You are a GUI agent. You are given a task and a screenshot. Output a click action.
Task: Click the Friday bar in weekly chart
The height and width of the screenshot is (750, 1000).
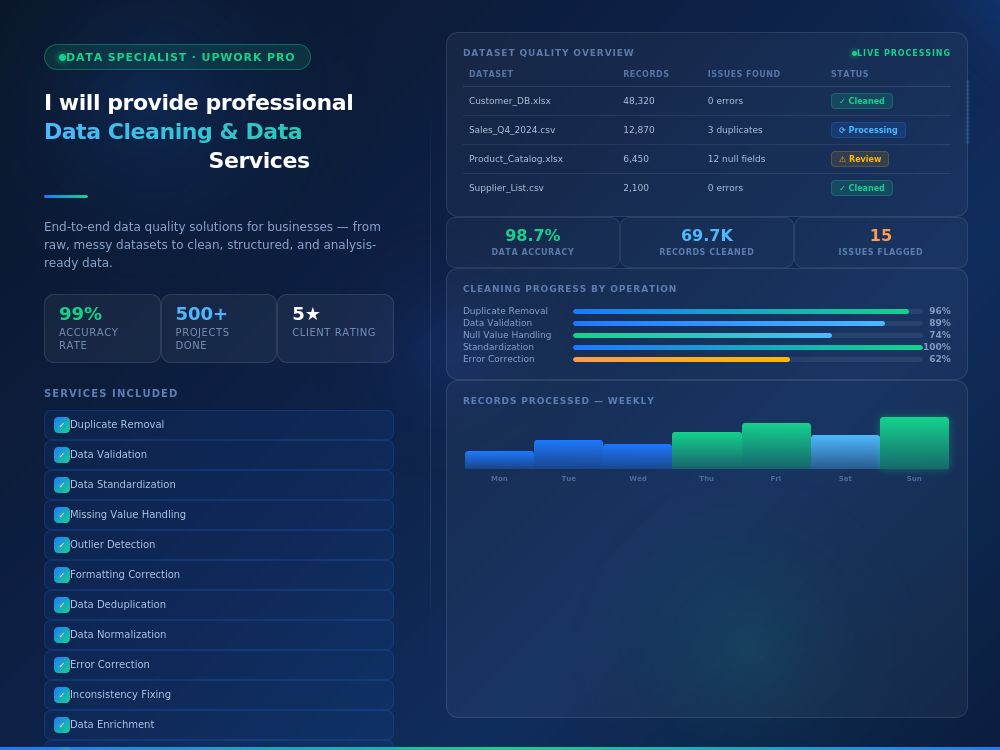coord(776,446)
